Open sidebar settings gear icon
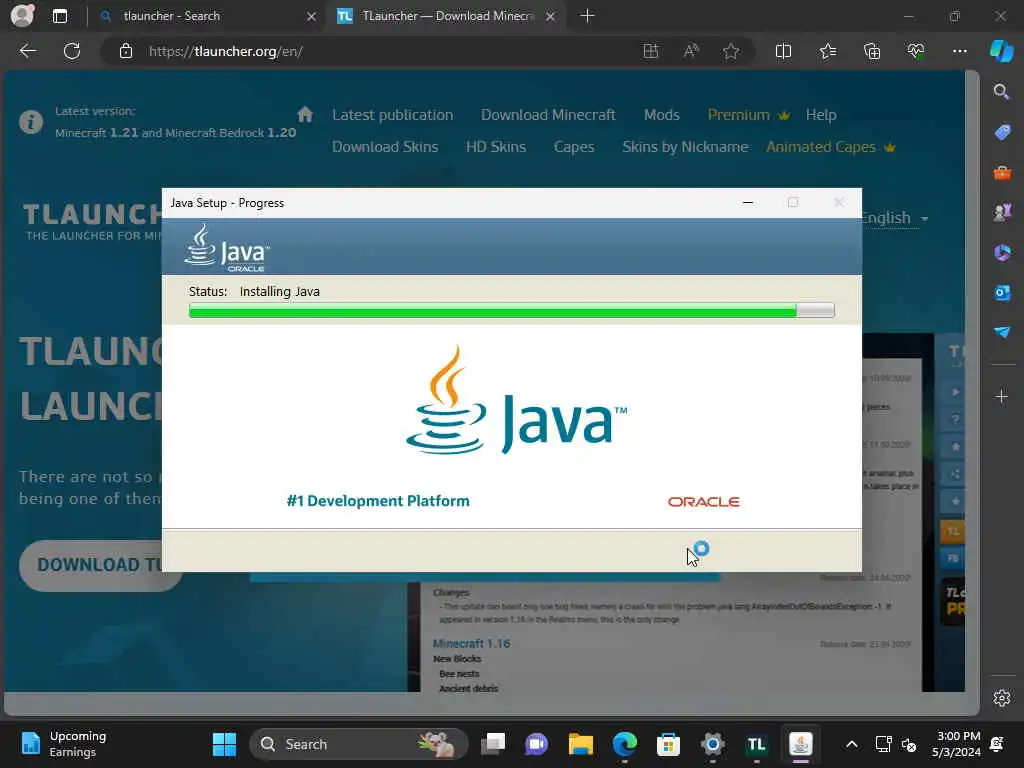The height and width of the screenshot is (768, 1024). [1002, 698]
